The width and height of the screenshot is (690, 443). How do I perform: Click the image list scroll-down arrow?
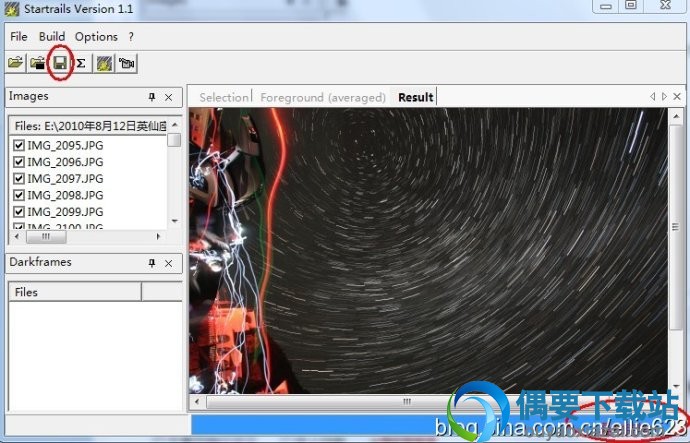tap(175, 220)
